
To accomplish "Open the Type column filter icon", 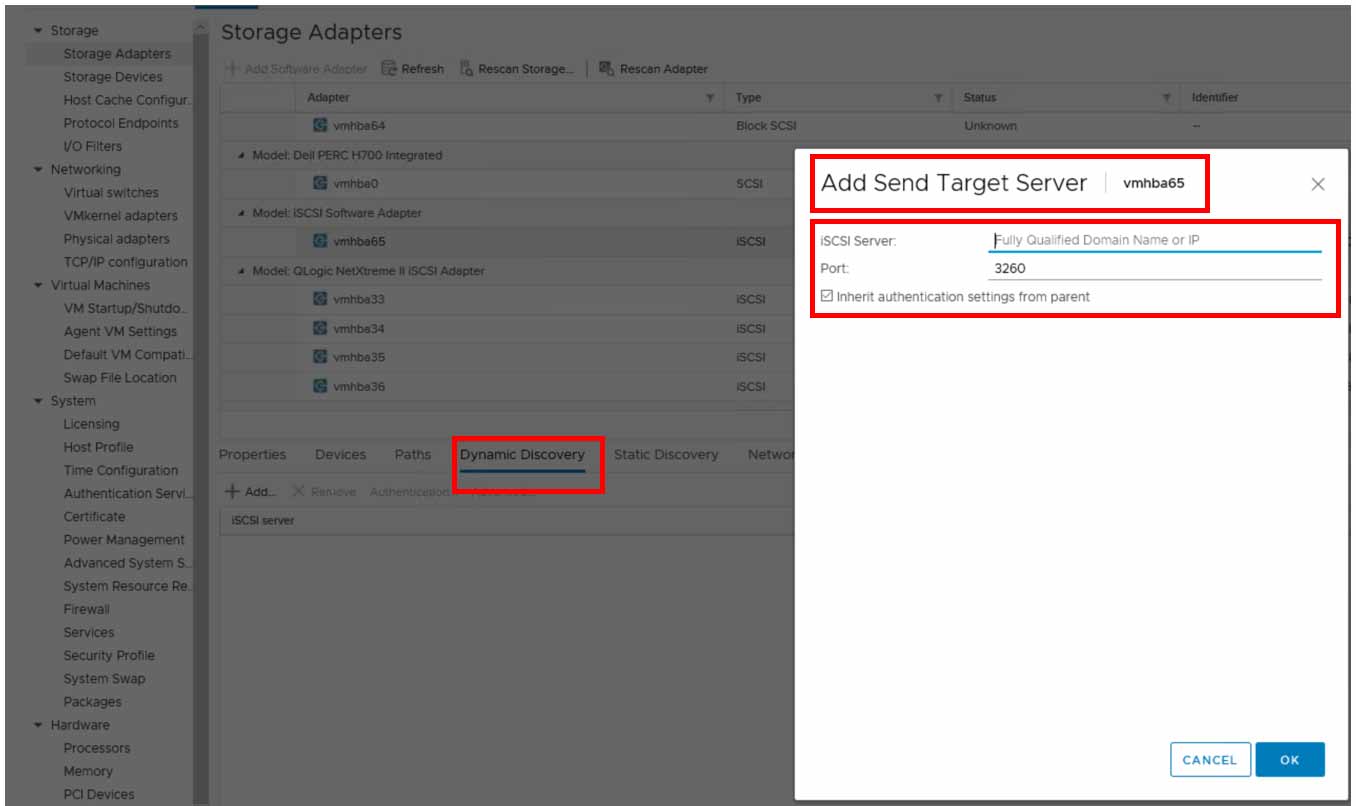I will [x=938, y=98].
